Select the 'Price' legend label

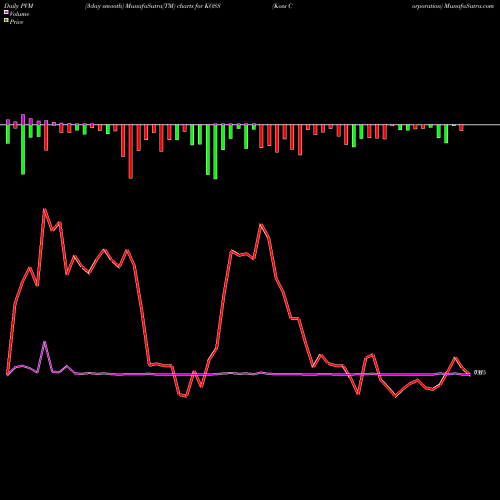point(16,22)
